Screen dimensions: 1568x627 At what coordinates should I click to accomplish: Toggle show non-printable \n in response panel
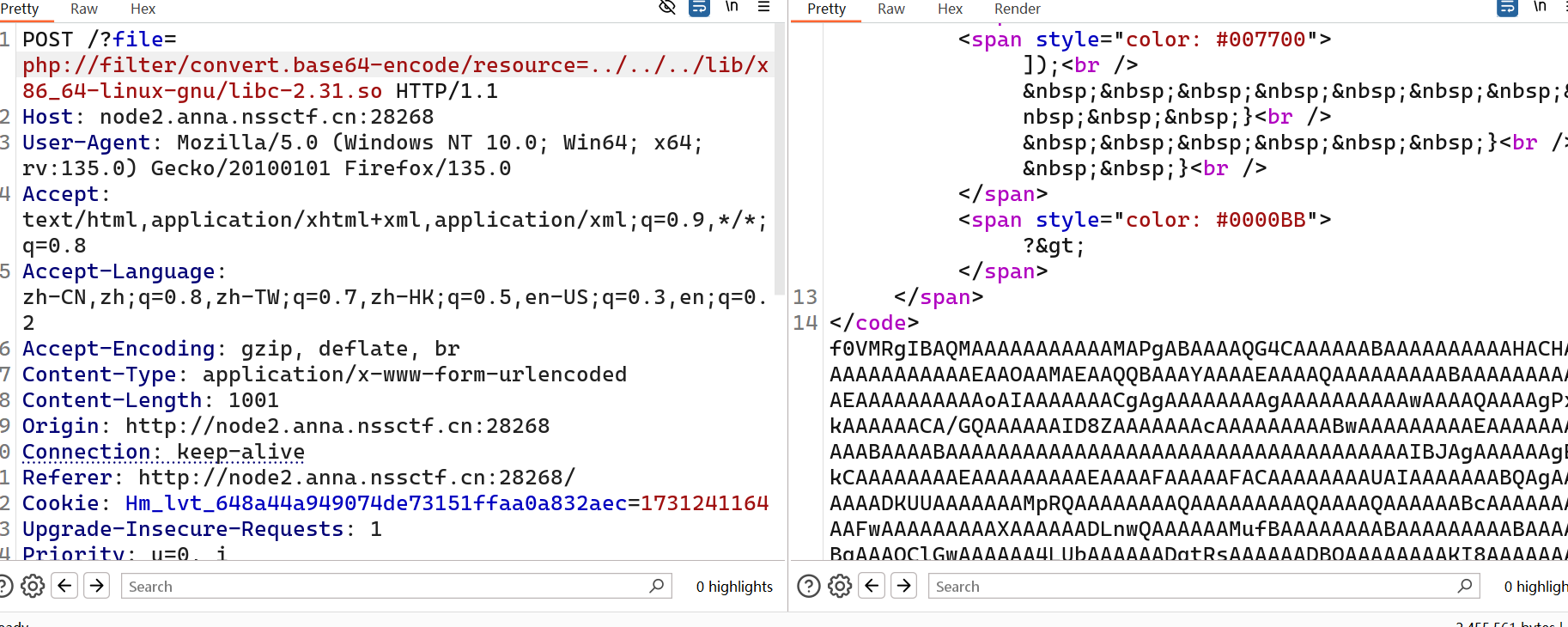pyautogui.click(x=1540, y=7)
